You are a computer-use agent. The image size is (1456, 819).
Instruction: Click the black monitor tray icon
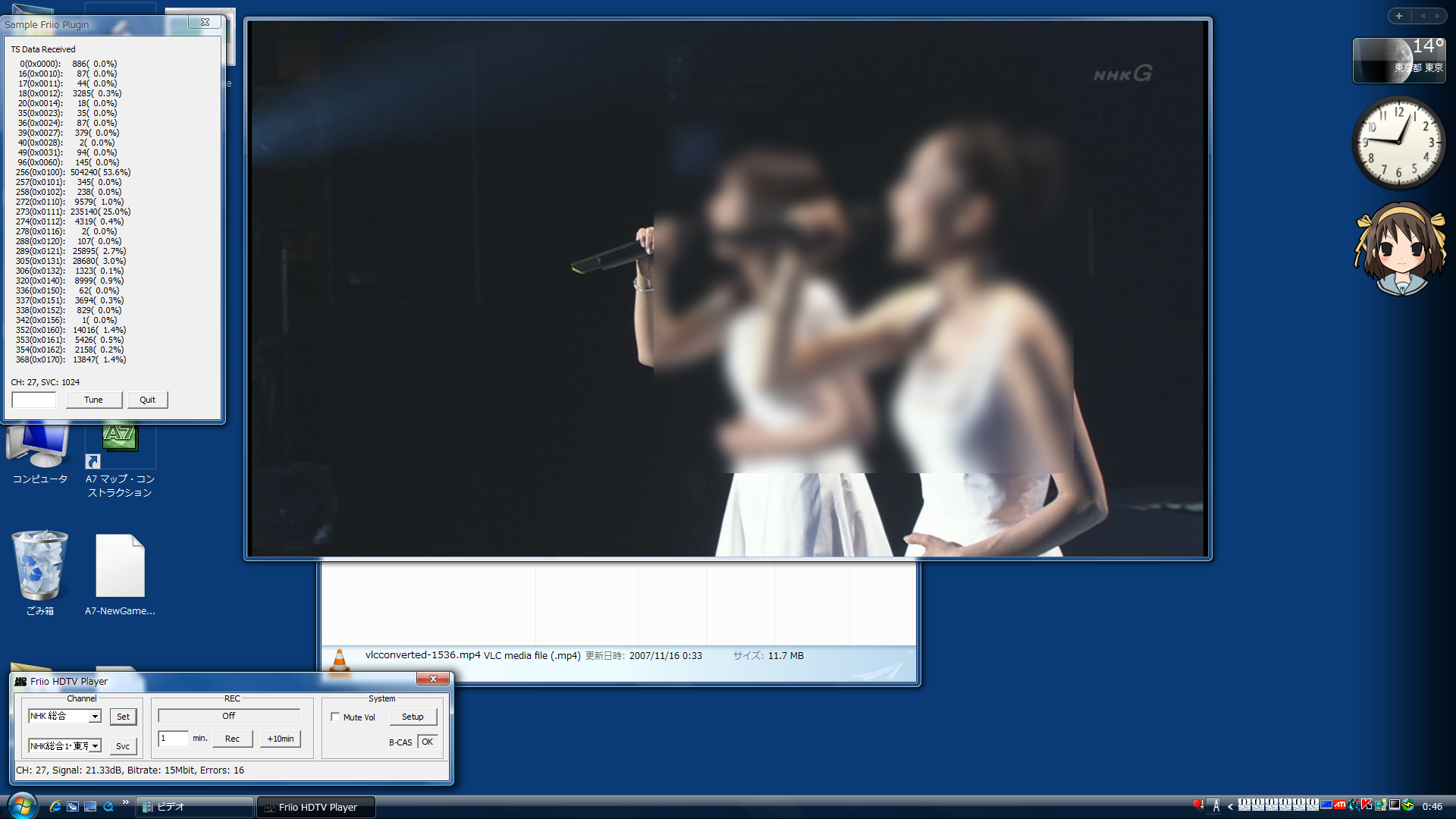1394,805
